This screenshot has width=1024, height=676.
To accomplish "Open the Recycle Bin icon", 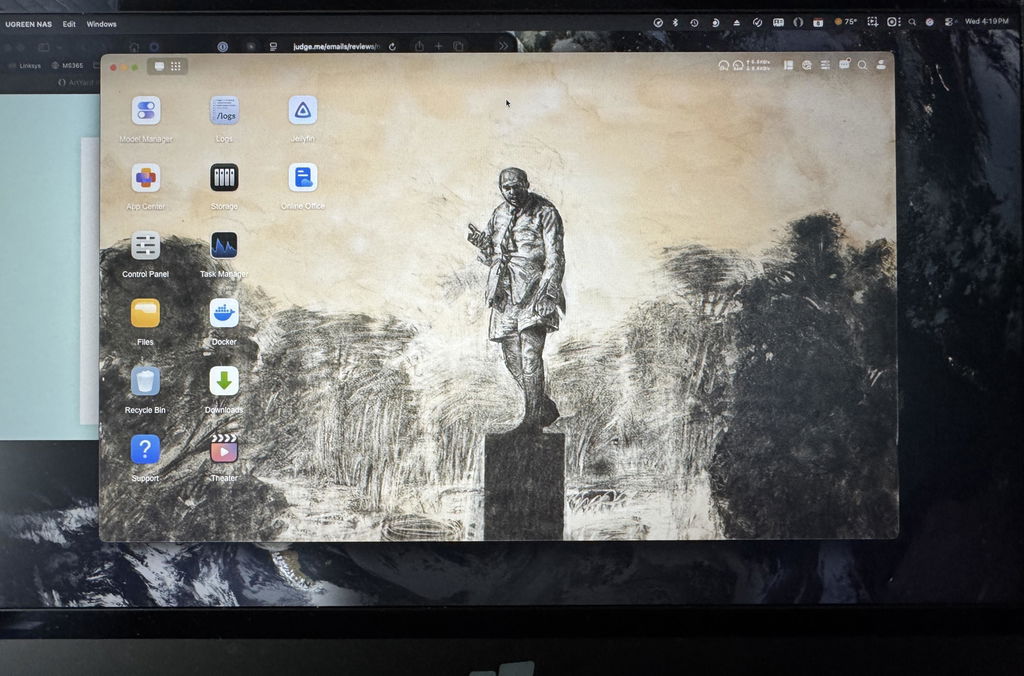I will click(x=146, y=381).
